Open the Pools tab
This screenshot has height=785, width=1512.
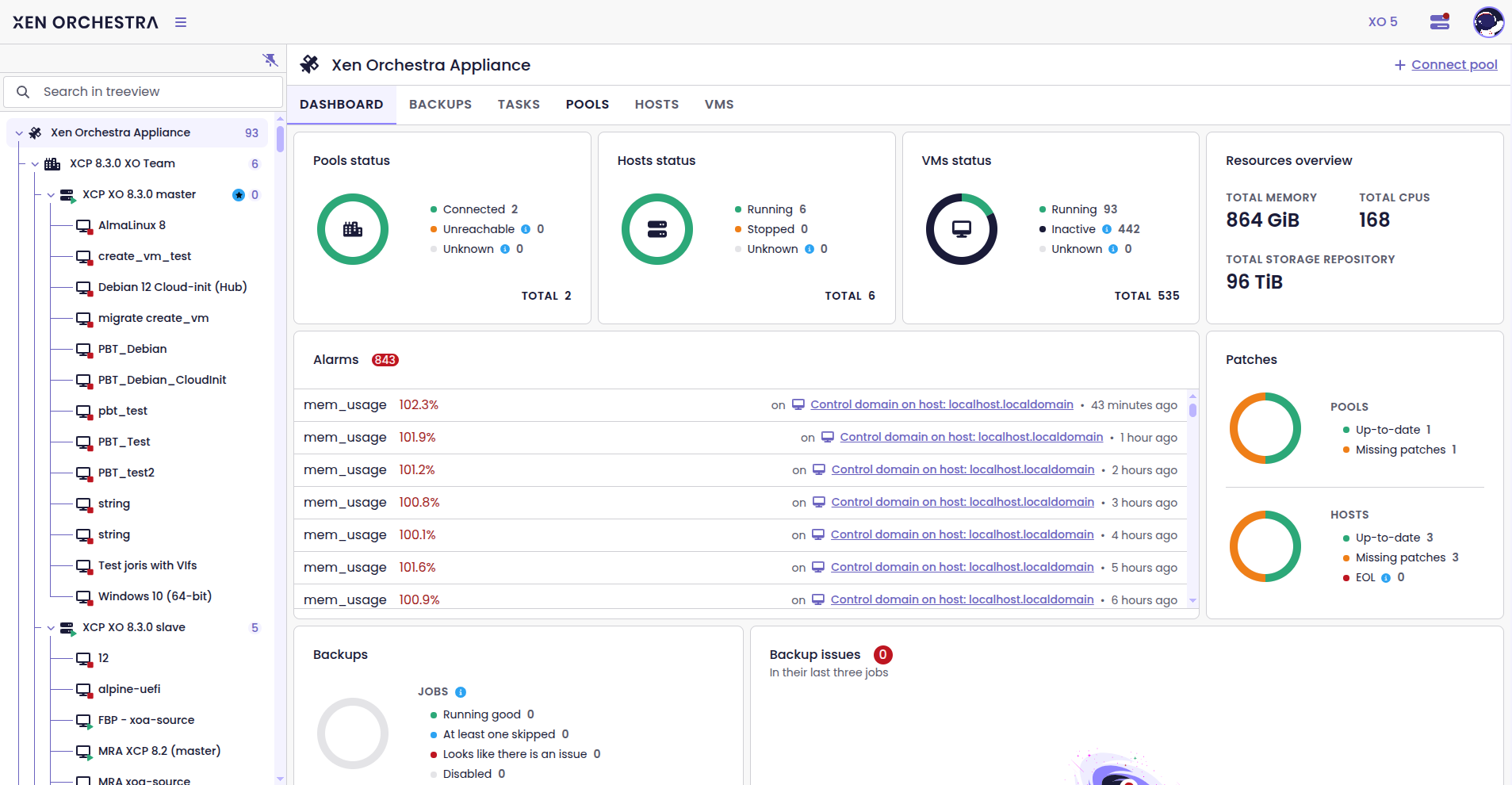coord(588,105)
